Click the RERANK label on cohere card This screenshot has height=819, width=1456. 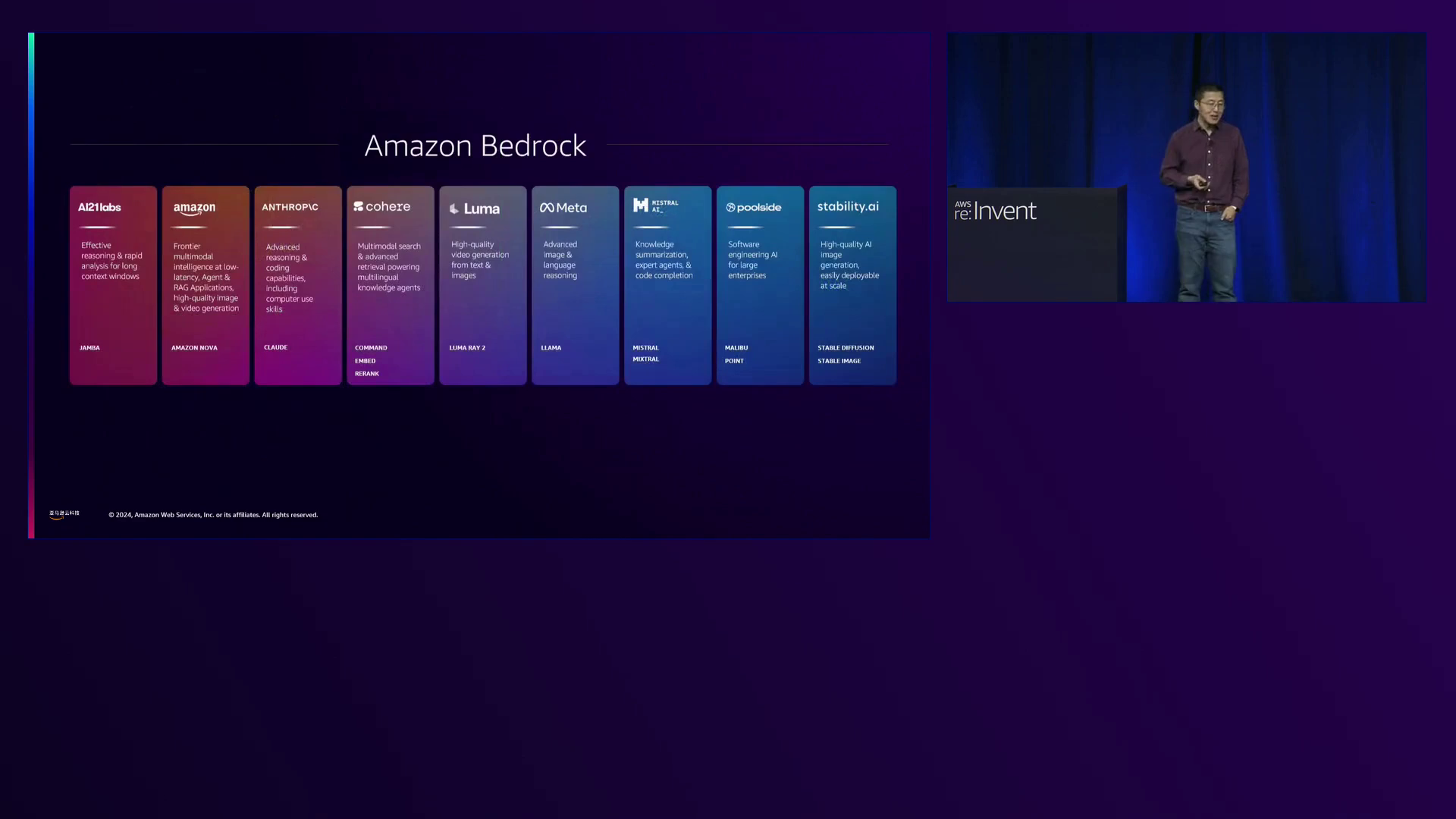pyautogui.click(x=367, y=374)
